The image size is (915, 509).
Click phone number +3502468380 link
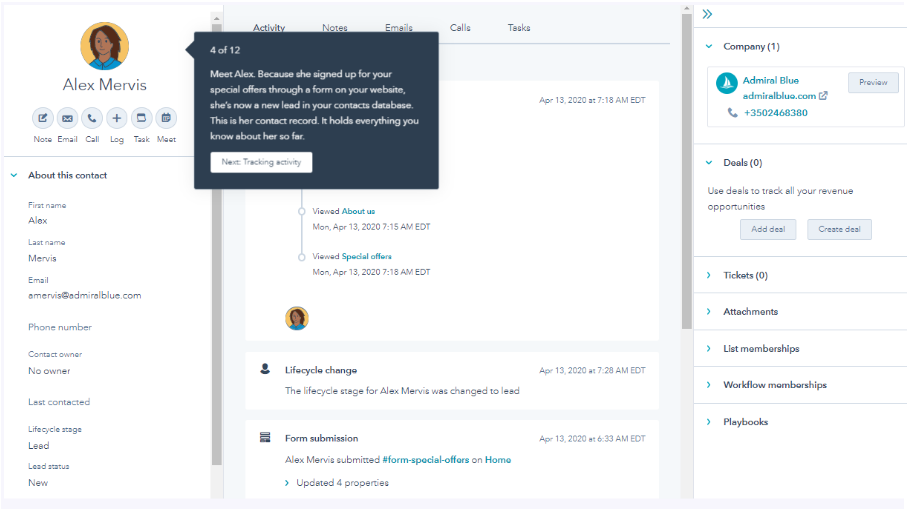coord(776,113)
